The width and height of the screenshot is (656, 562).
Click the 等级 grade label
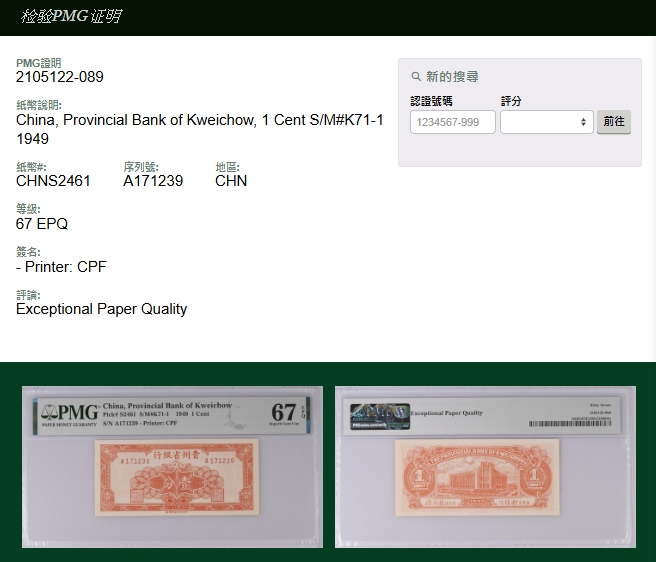click(x=28, y=209)
